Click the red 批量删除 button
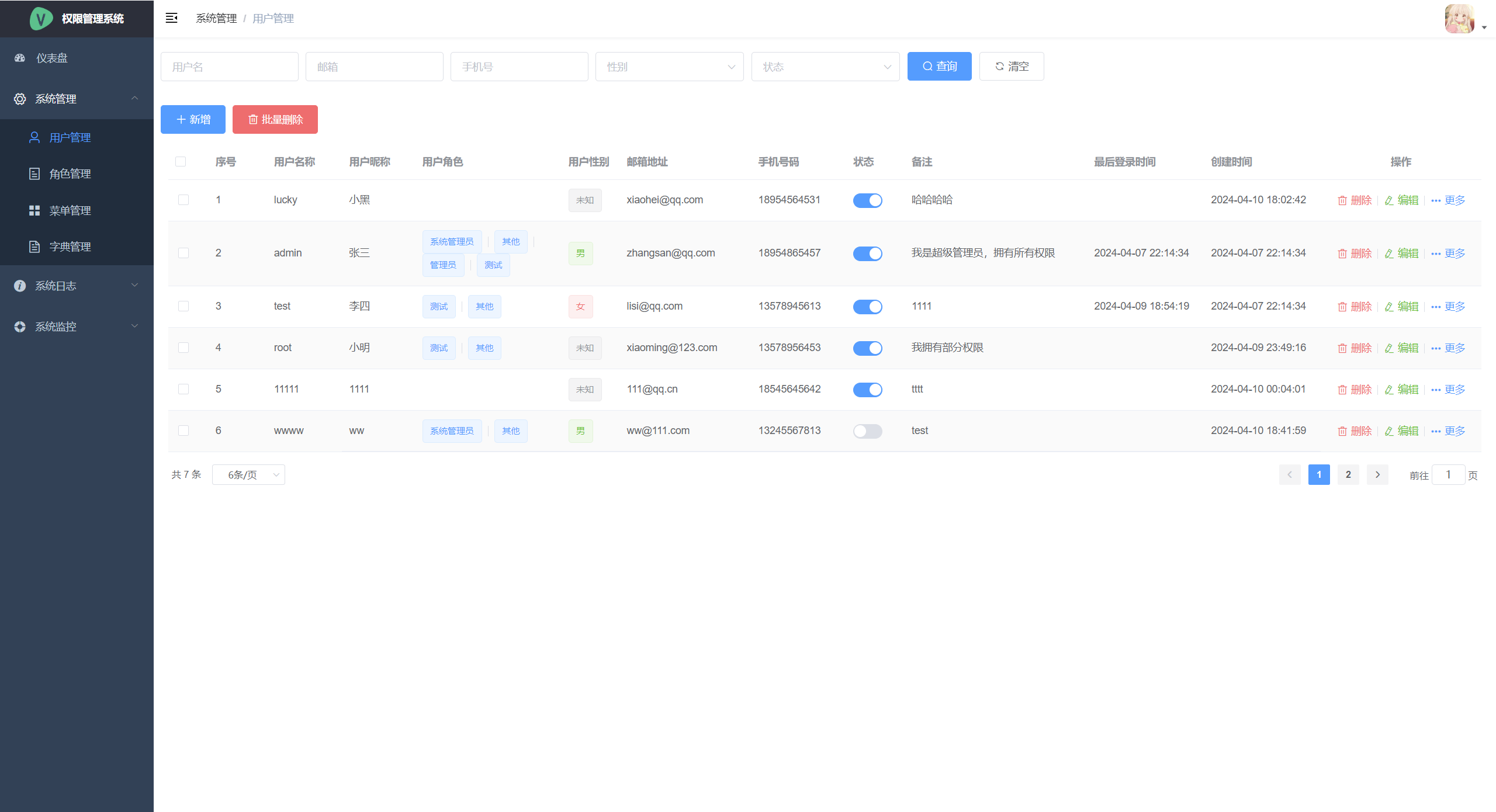The image size is (1496, 812). click(x=275, y=119)
